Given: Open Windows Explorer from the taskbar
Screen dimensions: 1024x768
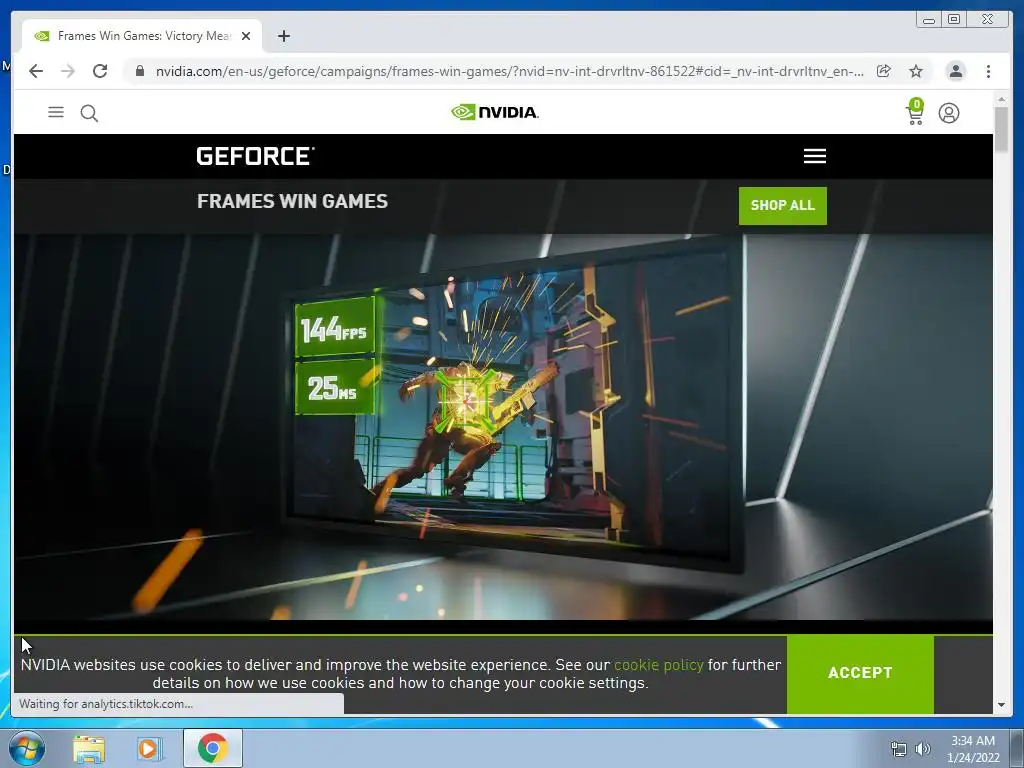Looking at the screenshot, I should click(x=89, y=748).
